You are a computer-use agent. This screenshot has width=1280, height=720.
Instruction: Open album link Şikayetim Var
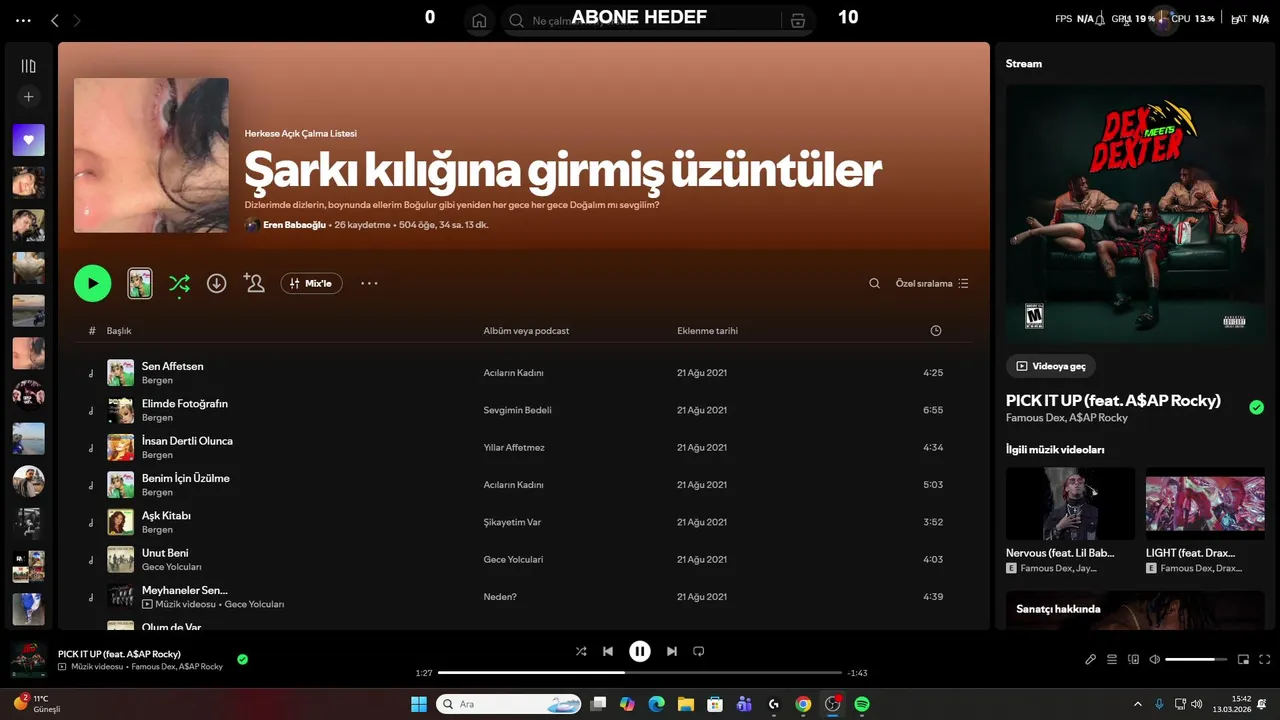click(512, 522)
